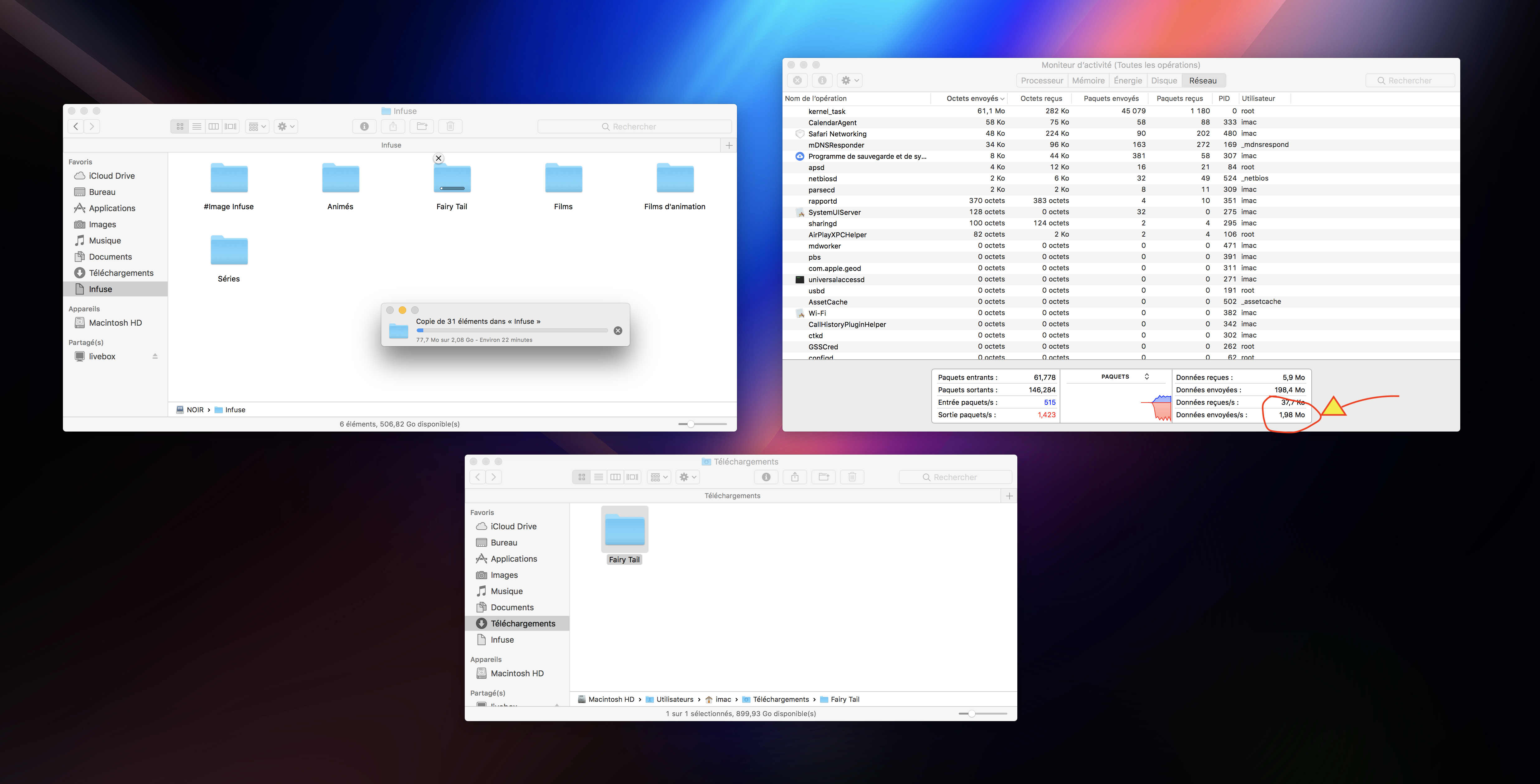Switch Infuse window to cover flow view
The image size is (1540, 784).
[x=231, y=126]
